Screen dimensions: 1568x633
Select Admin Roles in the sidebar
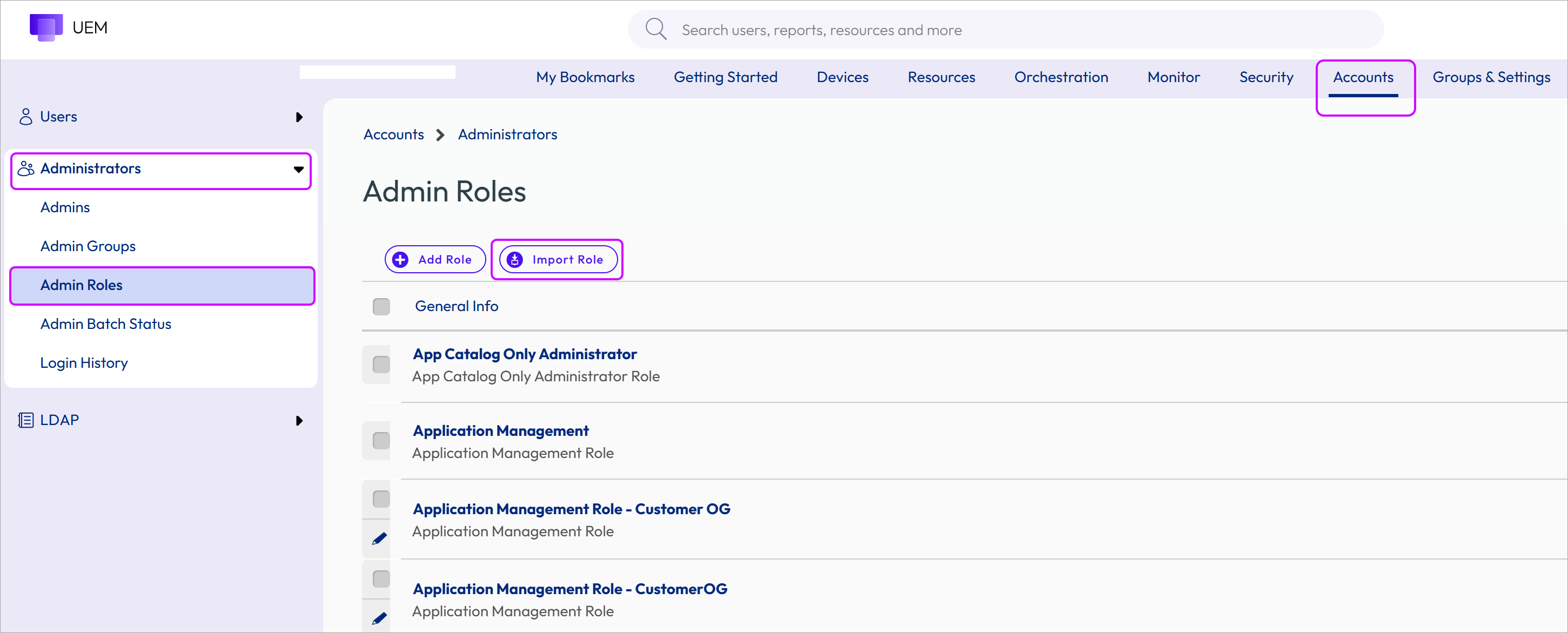pos(162,286)
